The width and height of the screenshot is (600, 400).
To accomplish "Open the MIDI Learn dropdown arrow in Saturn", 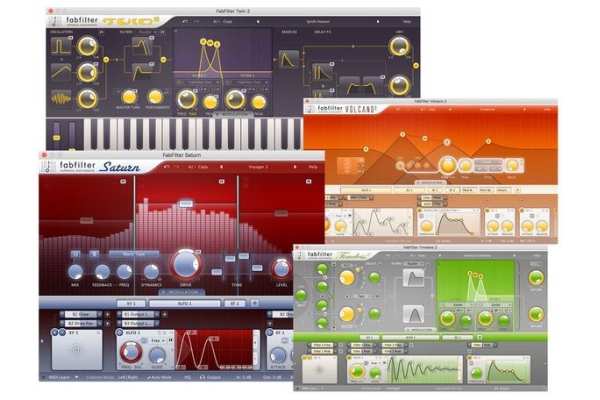I will click(77, 377).
